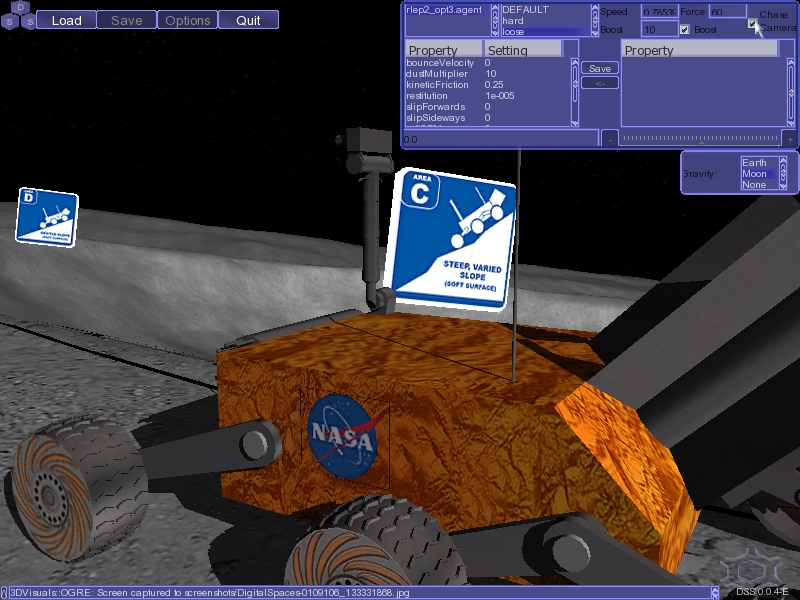
Task: Click the Area C steep slope sign
Action: (451, 239)
